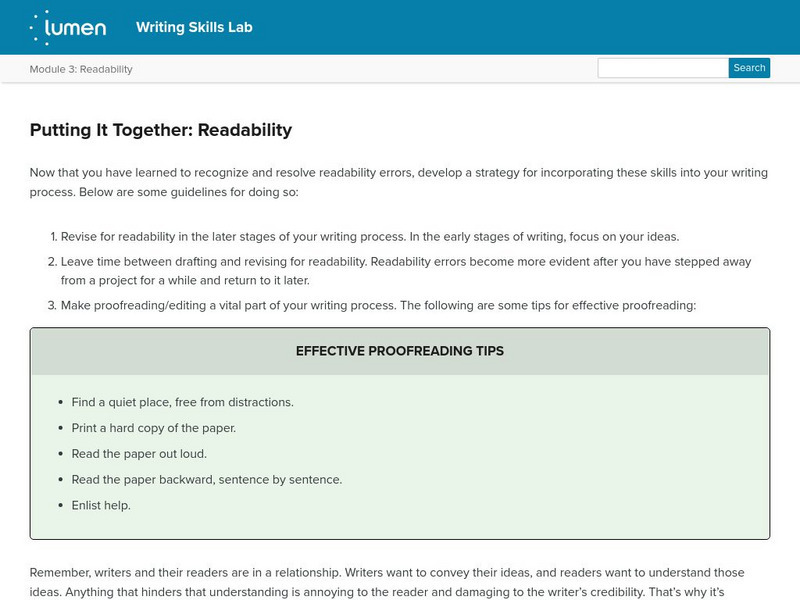Click the tip "Read the paper backward"
The width and height of the screenshot is (800, 600).
click(207, 480)
